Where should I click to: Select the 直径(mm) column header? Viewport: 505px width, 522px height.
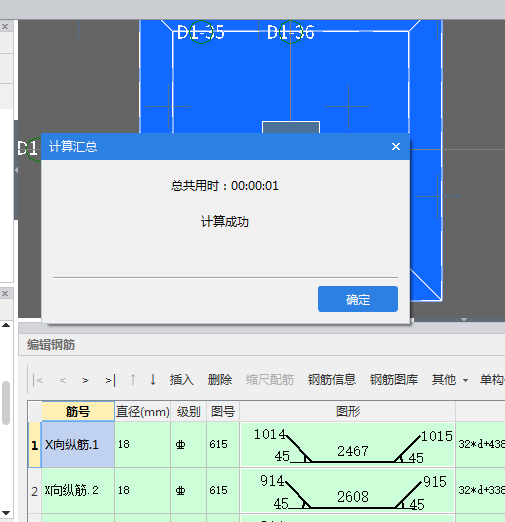(143, 411)
